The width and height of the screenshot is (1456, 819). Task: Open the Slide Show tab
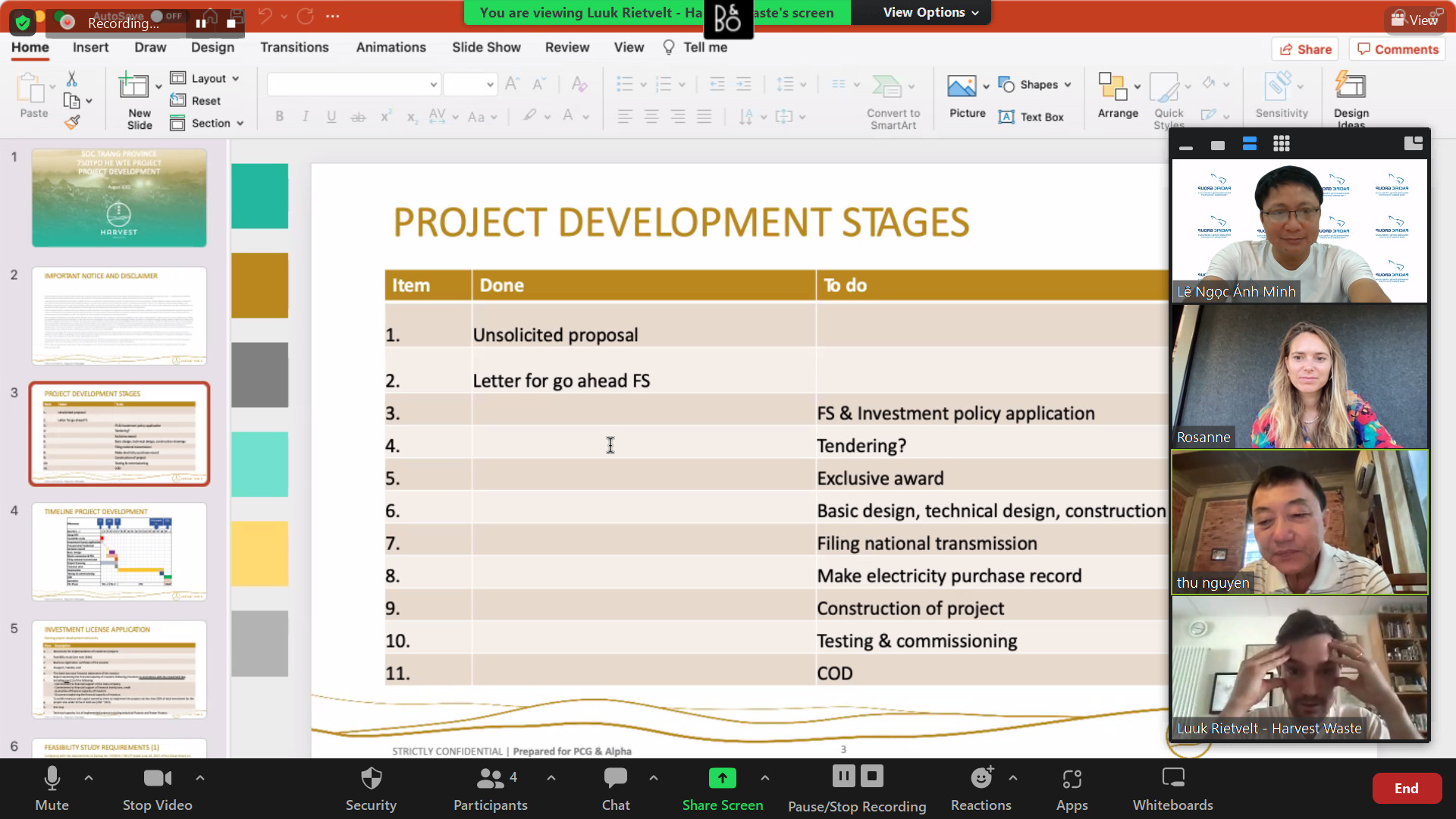[486, 47]
